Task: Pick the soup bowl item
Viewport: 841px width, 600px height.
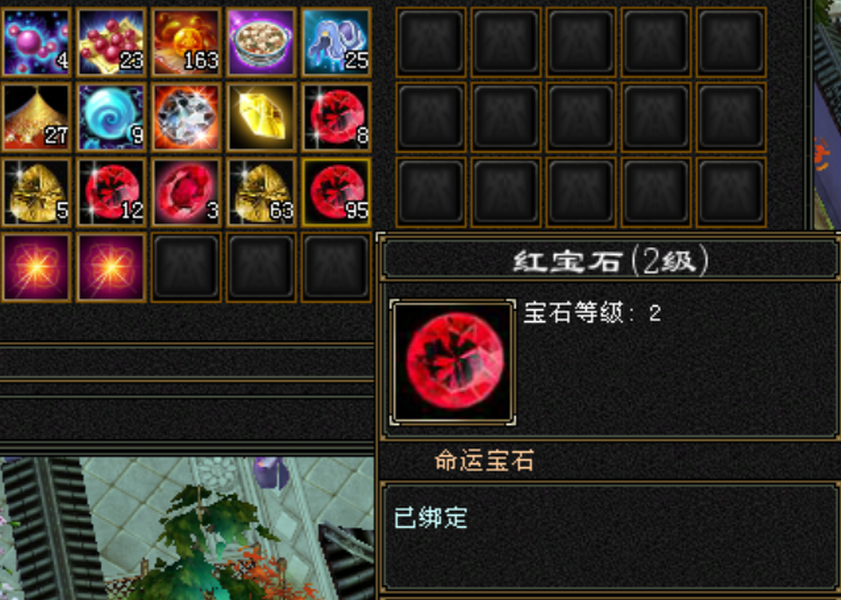Action: [x=261, y=42]
